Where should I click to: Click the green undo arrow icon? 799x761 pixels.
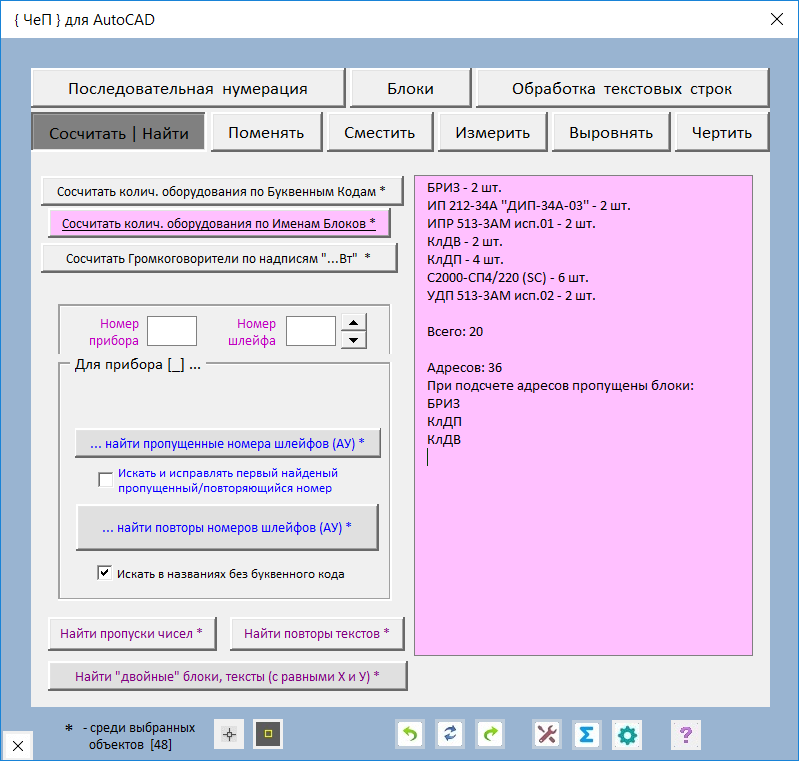coord(410,735)
